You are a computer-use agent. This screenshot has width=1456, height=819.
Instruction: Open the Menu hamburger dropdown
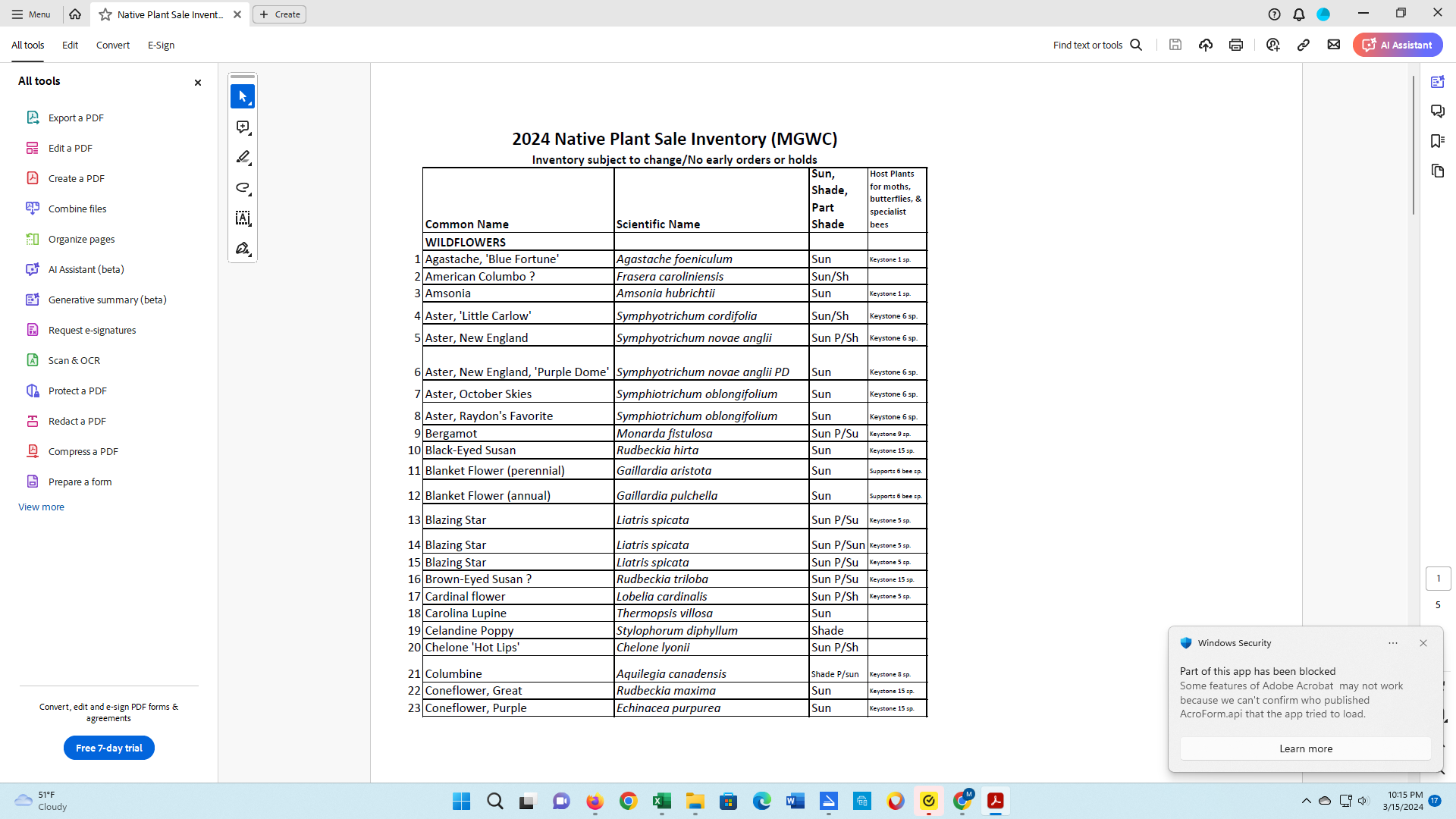(31, 14)
